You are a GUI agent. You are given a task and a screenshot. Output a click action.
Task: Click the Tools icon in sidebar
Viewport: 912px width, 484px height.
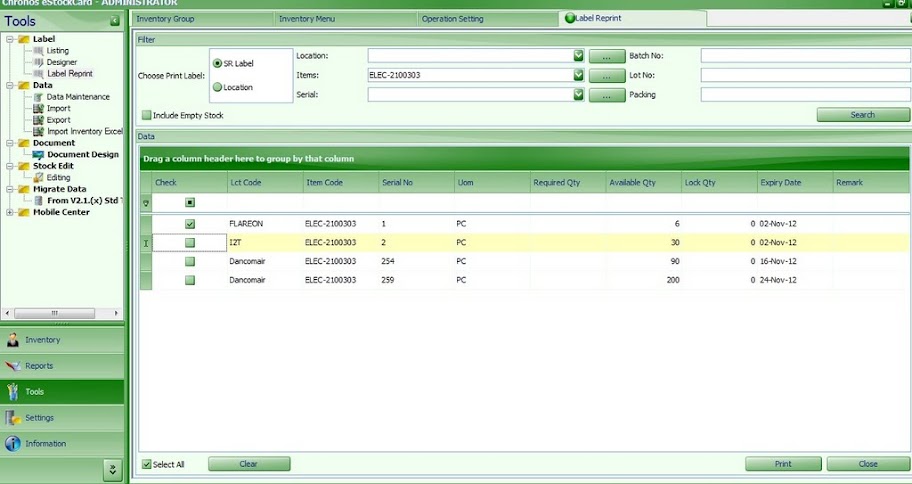[13, 392]
